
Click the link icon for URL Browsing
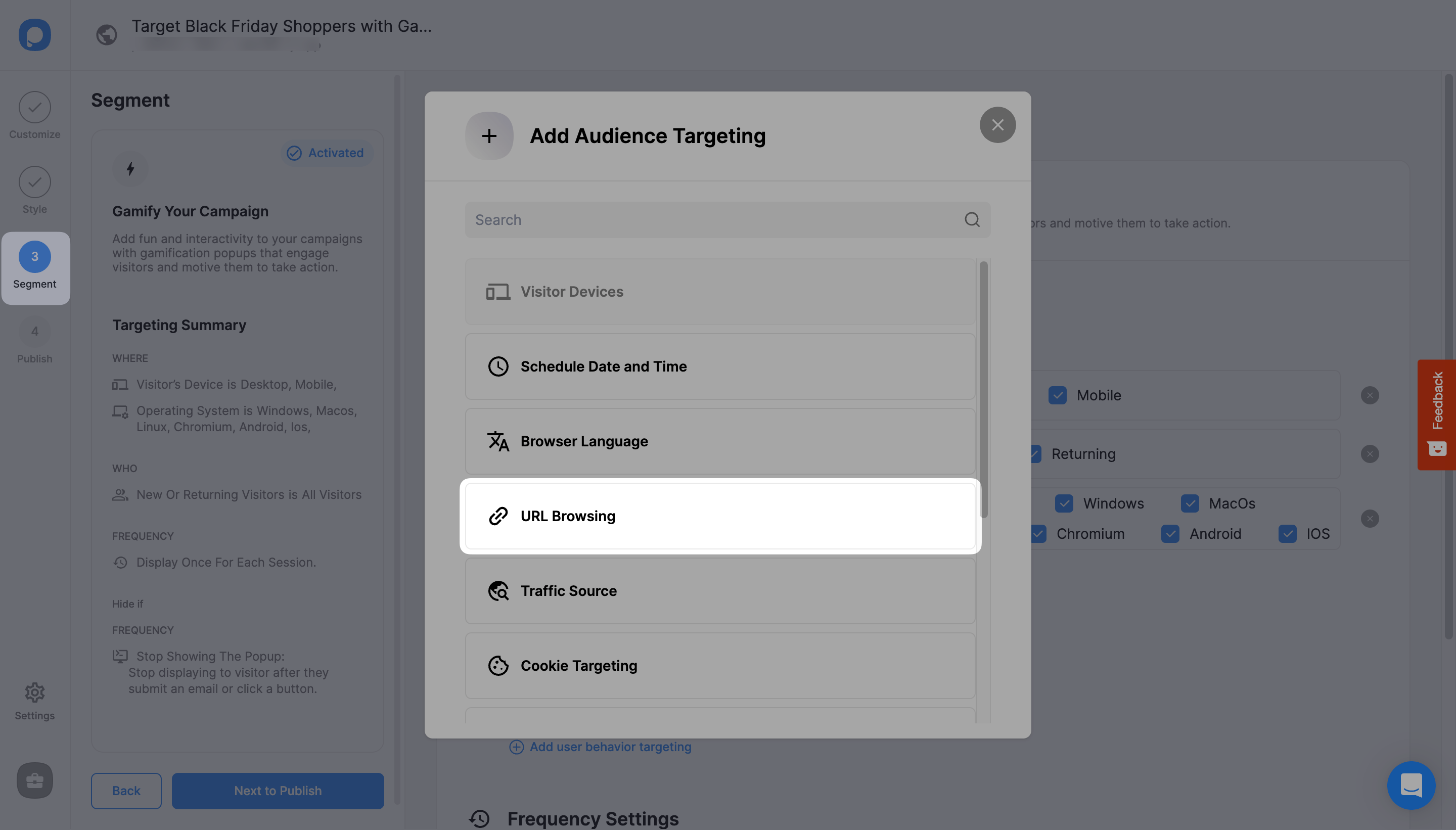click(x=497, y=516)
